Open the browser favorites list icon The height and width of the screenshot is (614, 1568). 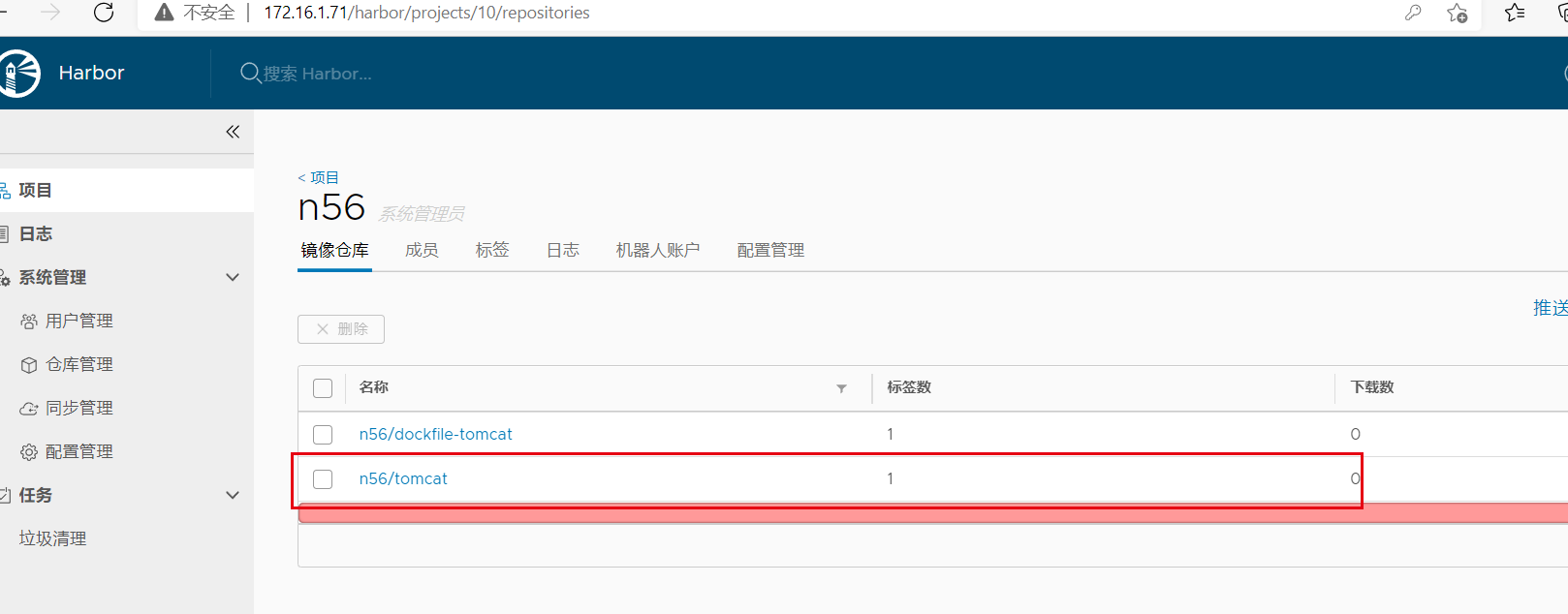[1515, 13]
